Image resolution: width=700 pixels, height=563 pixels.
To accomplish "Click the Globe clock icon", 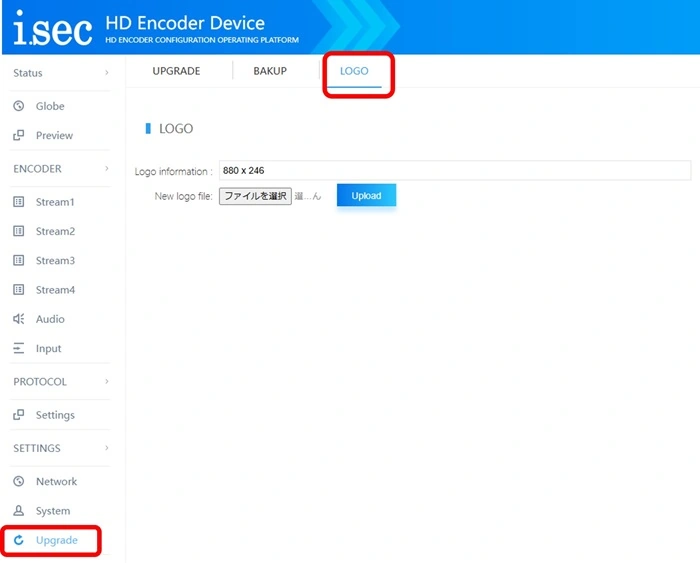I will 19,106.
